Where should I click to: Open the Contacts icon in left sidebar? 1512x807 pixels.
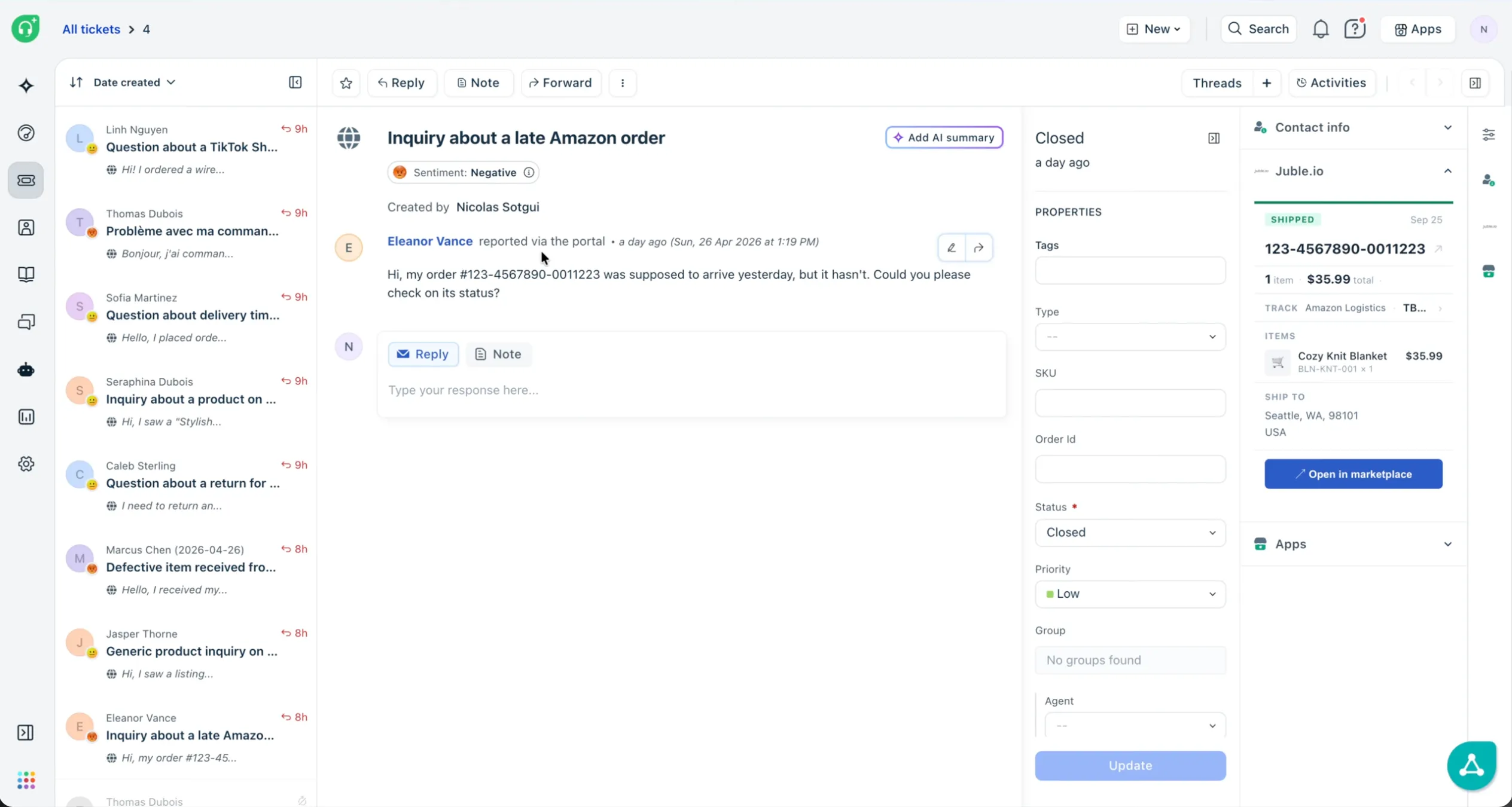click(x=26, y=227)
